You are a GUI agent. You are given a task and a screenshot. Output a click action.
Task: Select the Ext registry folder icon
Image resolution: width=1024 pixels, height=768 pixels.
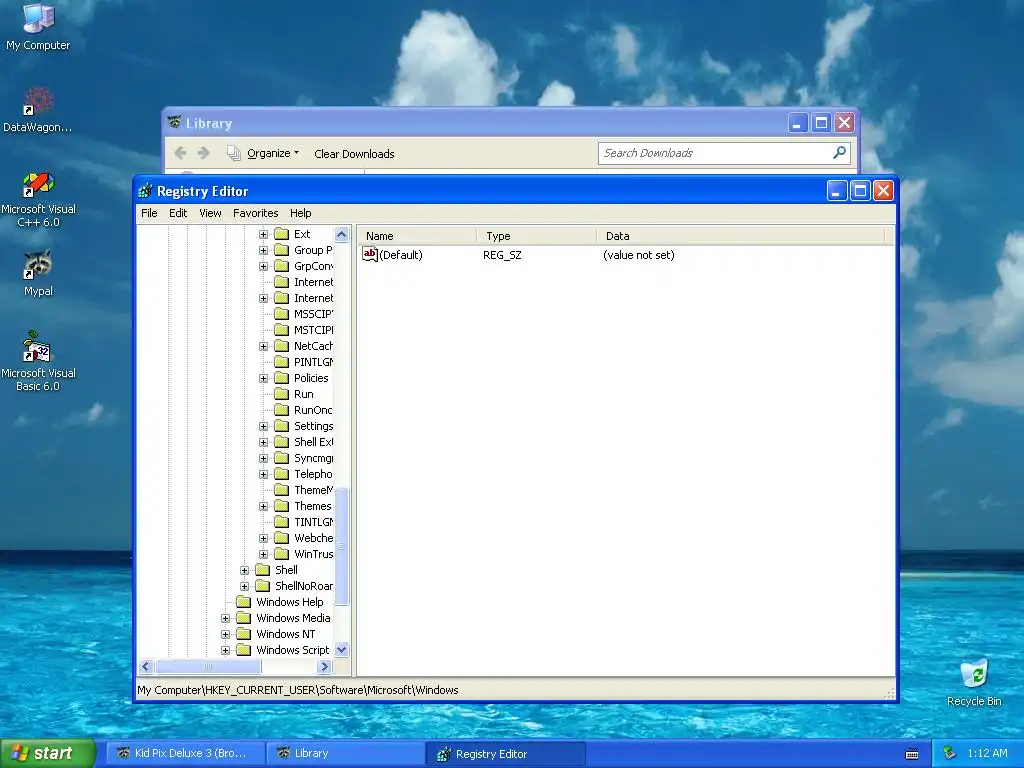click(x=281, y=234)
